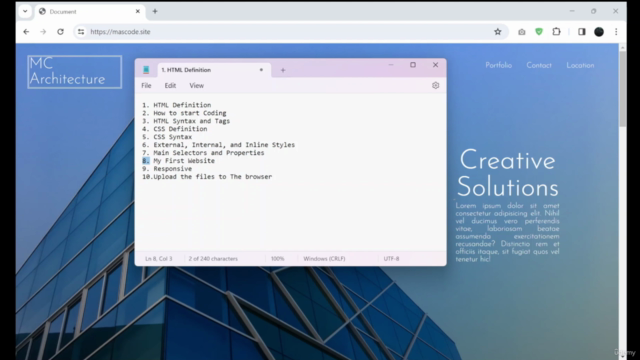Toggle the Chrome side panel icon
Viewport: 640px width, 360px height.
tap(582, 31)
